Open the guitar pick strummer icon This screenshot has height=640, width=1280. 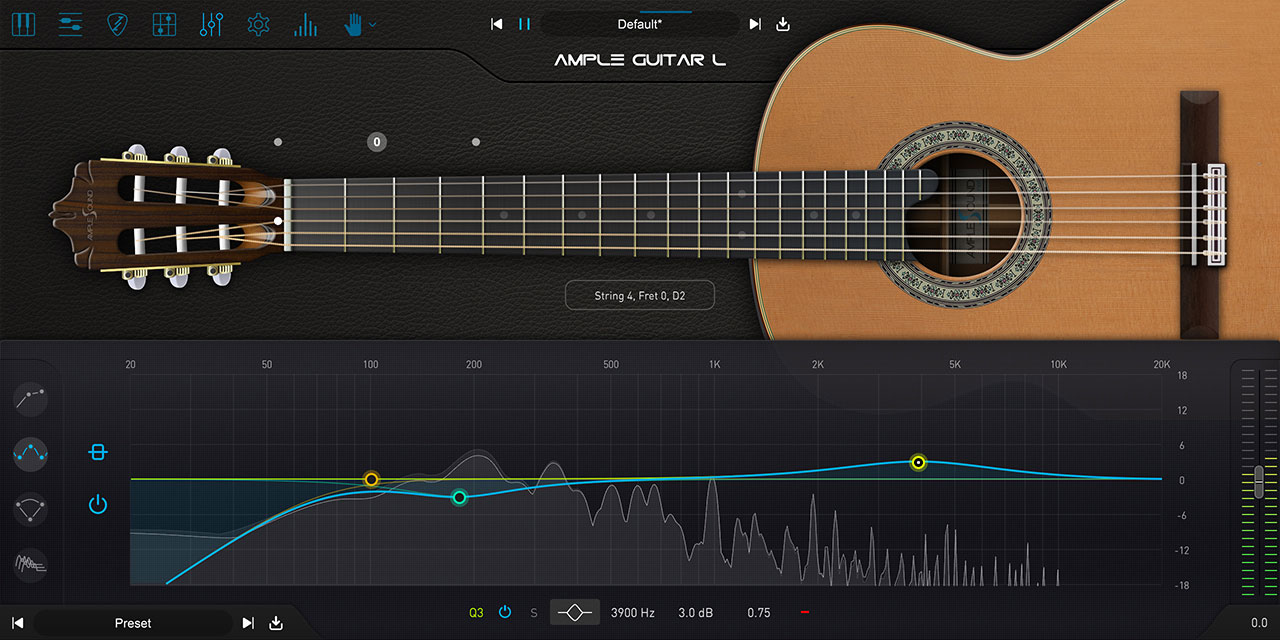point(117,24)
